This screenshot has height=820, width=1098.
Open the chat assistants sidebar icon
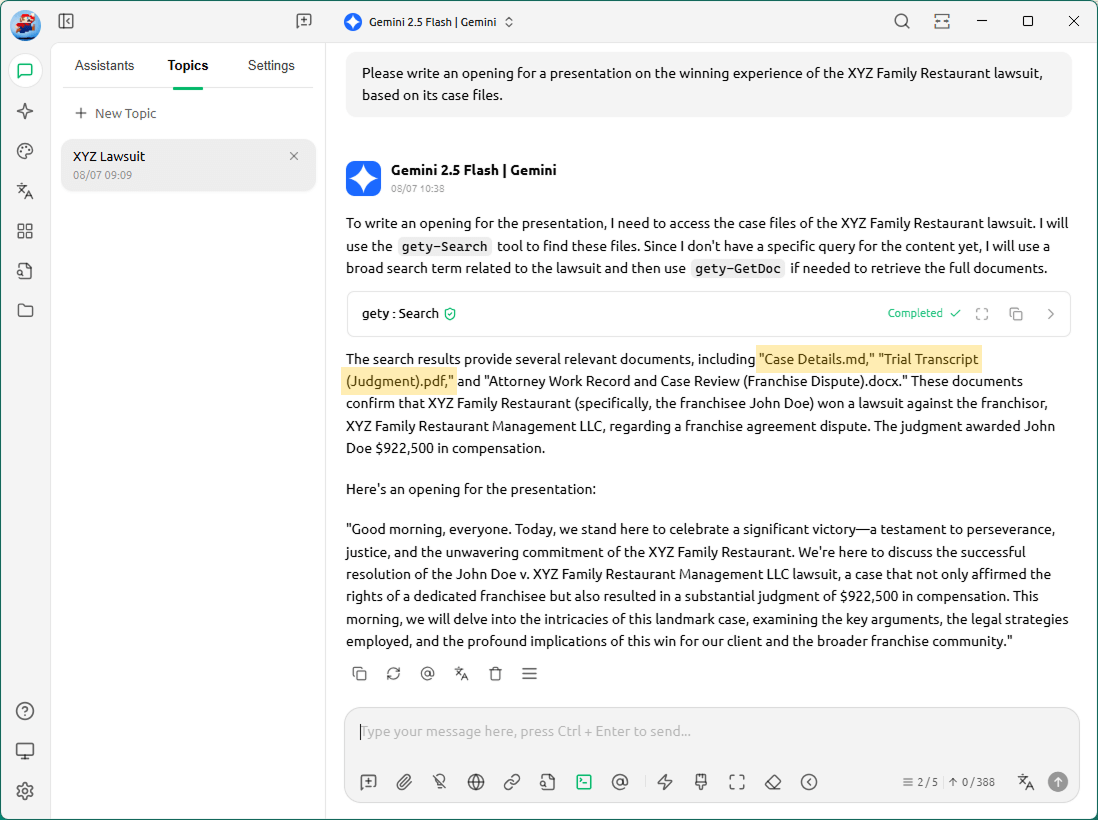pyautogui.click(x=25, y=71)
